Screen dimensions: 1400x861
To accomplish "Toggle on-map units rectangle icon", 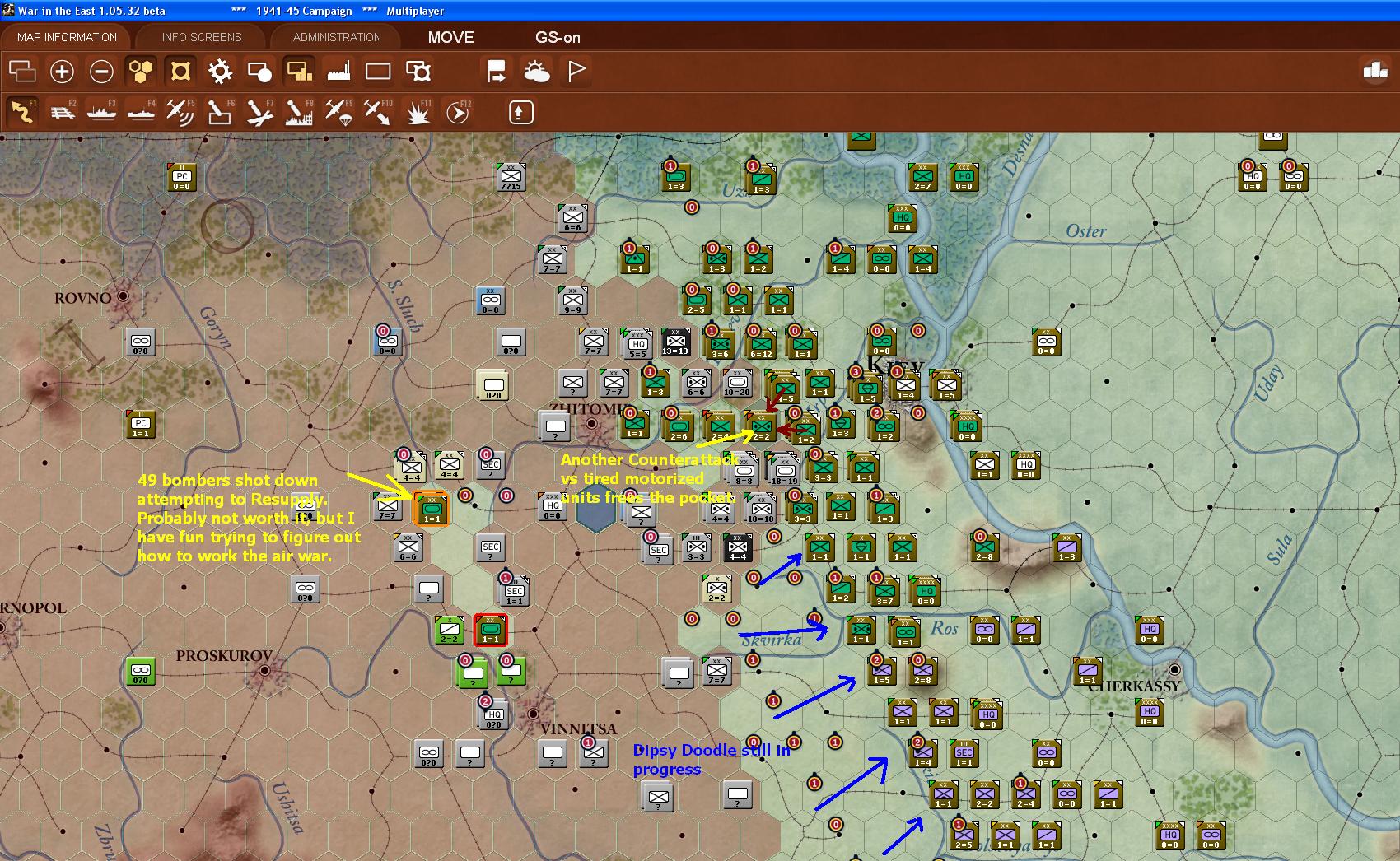I will [378, 72].
